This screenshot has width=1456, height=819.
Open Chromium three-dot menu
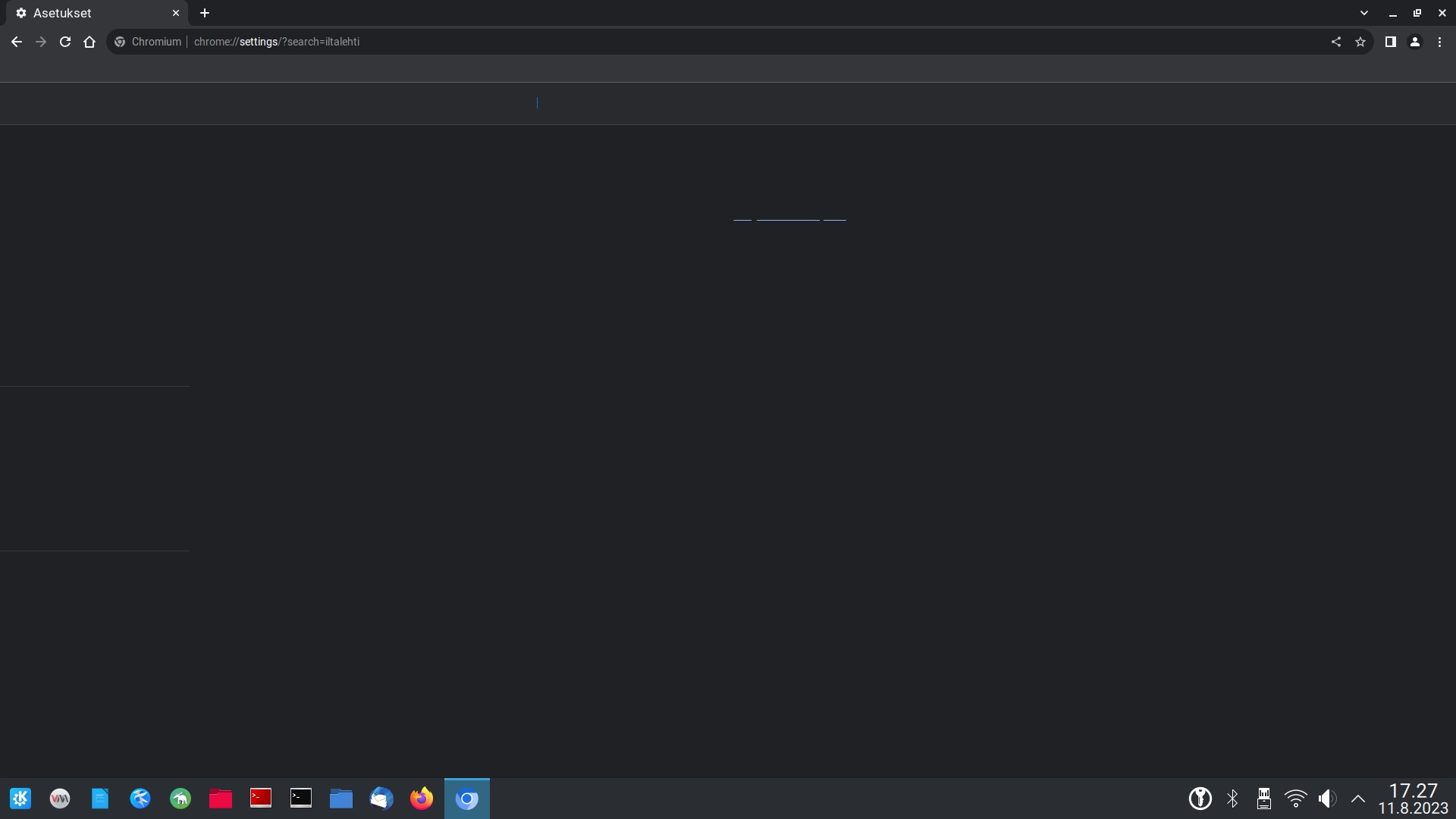[x=1439, y=42]
